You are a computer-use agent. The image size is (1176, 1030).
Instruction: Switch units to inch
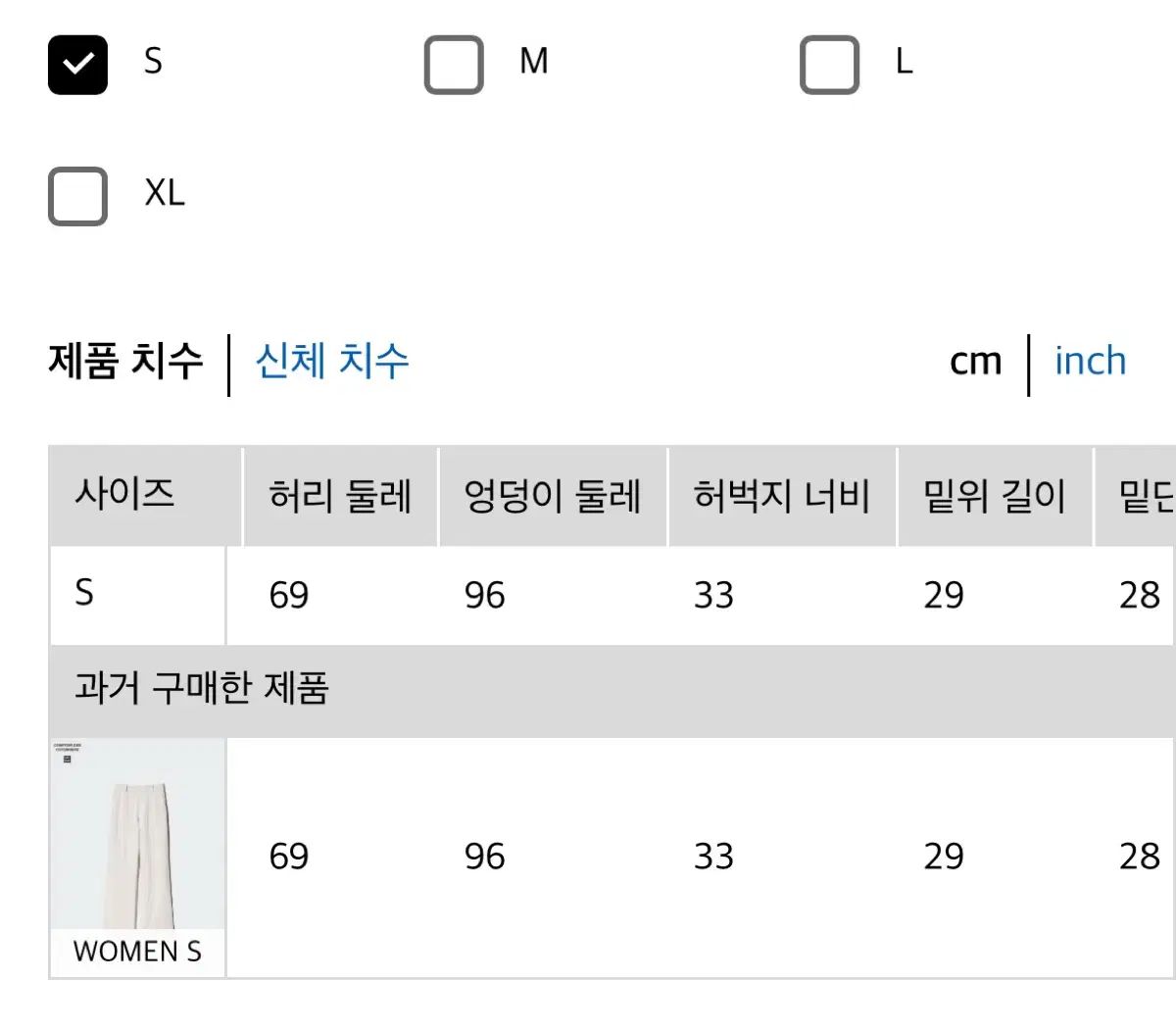(1090, 362)
